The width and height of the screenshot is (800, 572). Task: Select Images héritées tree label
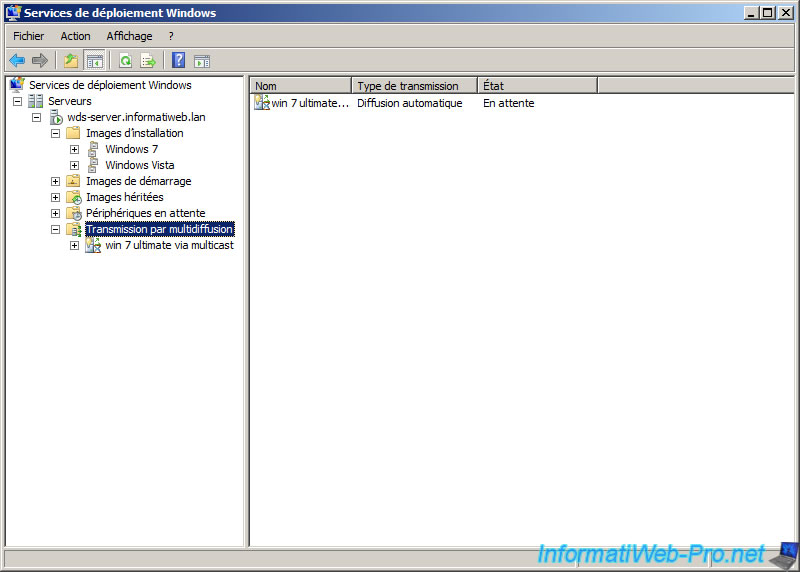[125, 197]
